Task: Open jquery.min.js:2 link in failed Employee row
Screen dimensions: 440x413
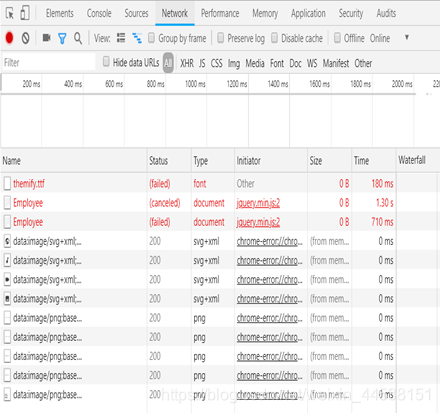Action: [x=258, y=222]
